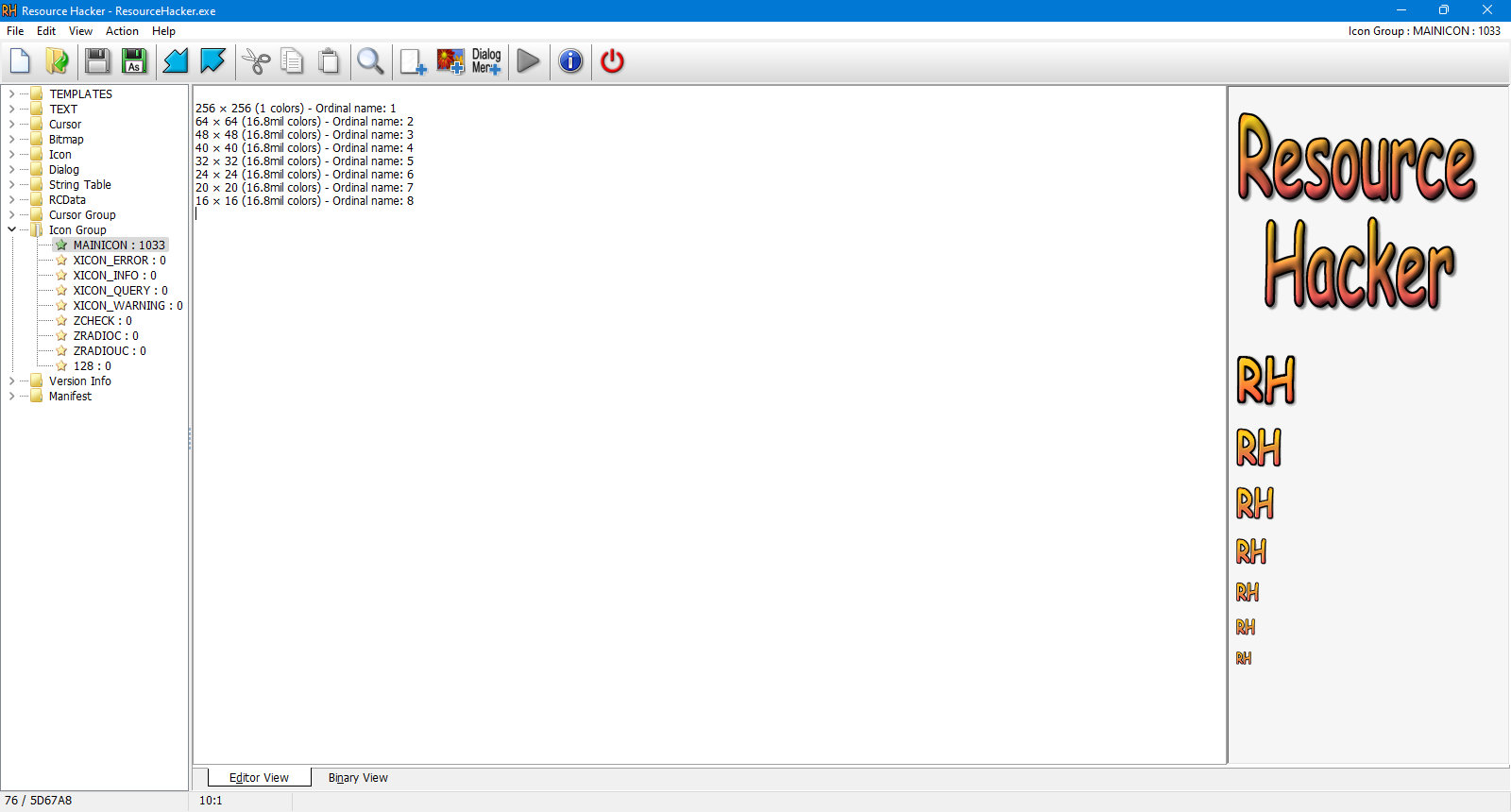Open search with the magnifying glass icon
Screen dimensions: 1511x812
tap(370, 61)
